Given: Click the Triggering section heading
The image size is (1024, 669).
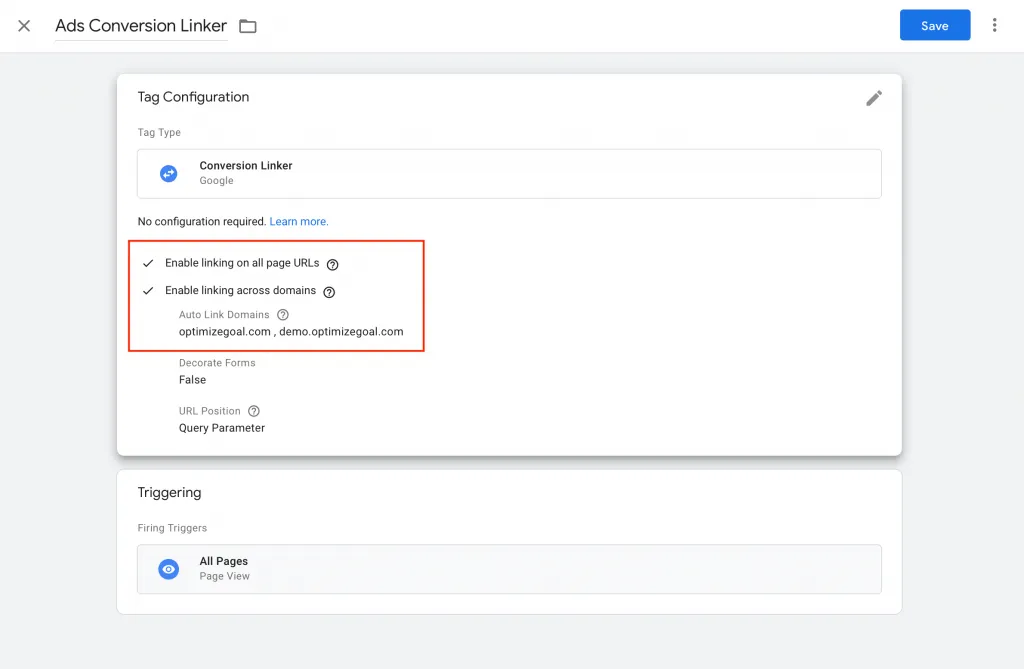Looking at the screenshot, I should click(x=169, y=493).
